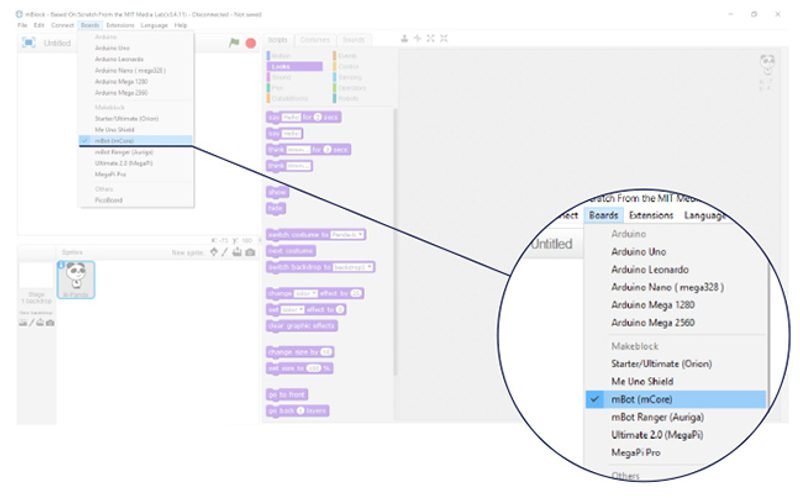Stop the program with the red button
This screenshot has width=800, height=499.
pos(251,43)
